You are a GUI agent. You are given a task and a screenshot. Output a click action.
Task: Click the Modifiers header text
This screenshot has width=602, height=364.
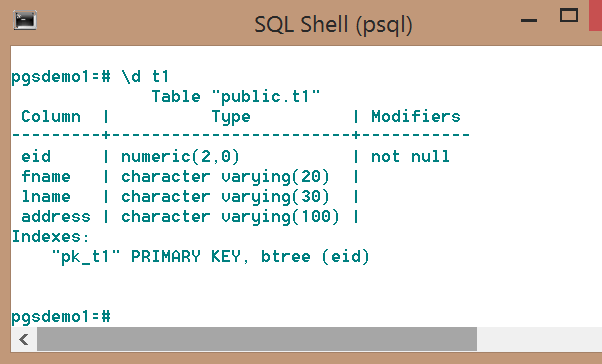[415, 117]
